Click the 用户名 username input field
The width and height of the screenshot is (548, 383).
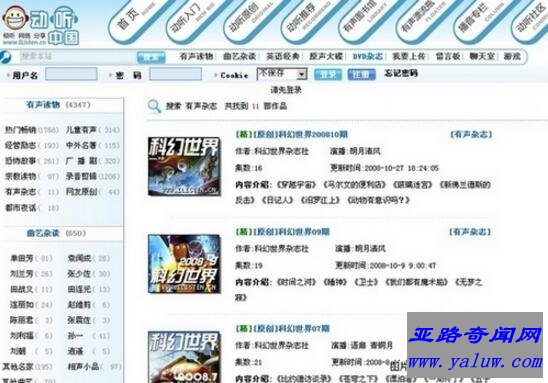click(71, 74)
